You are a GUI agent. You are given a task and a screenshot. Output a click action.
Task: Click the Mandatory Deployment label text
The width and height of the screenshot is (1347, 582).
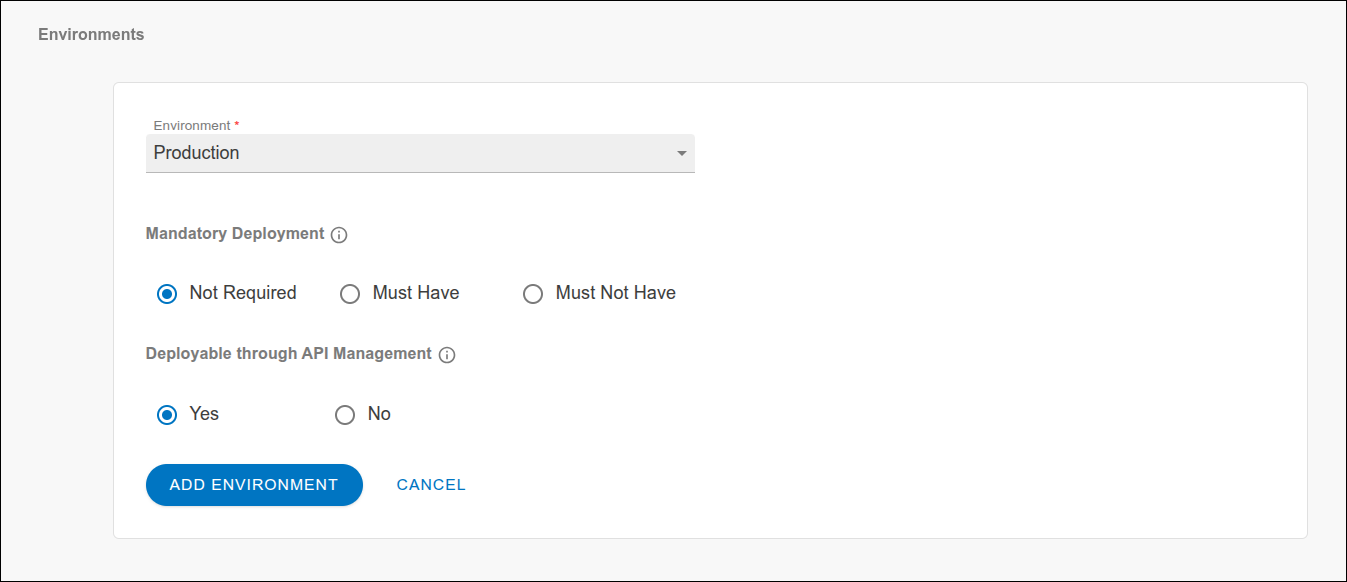tap(235, 233)
